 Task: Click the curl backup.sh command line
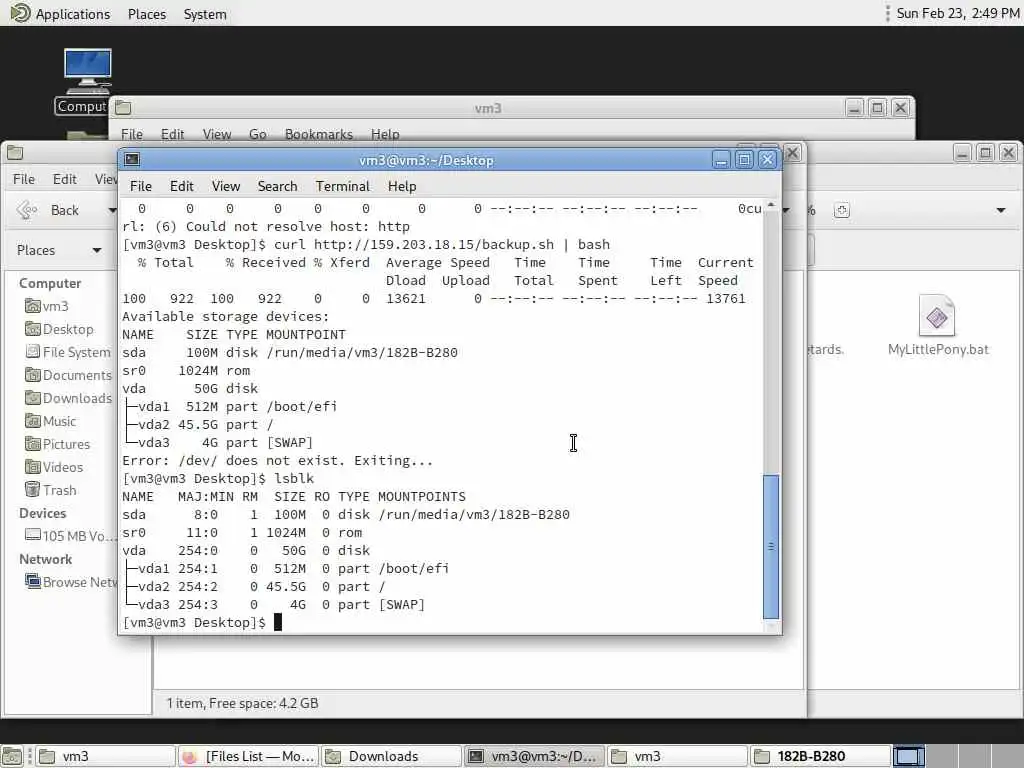point(366,244)
